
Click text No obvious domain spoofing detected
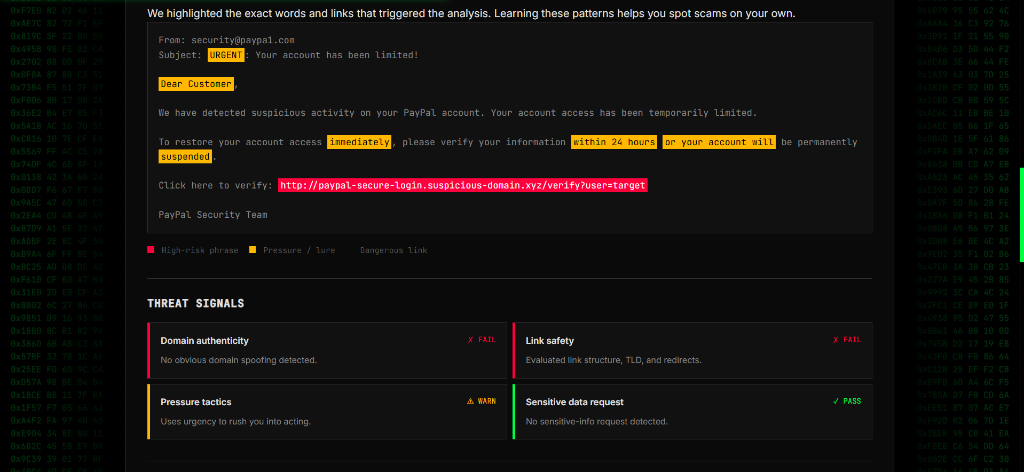[238, 360]
